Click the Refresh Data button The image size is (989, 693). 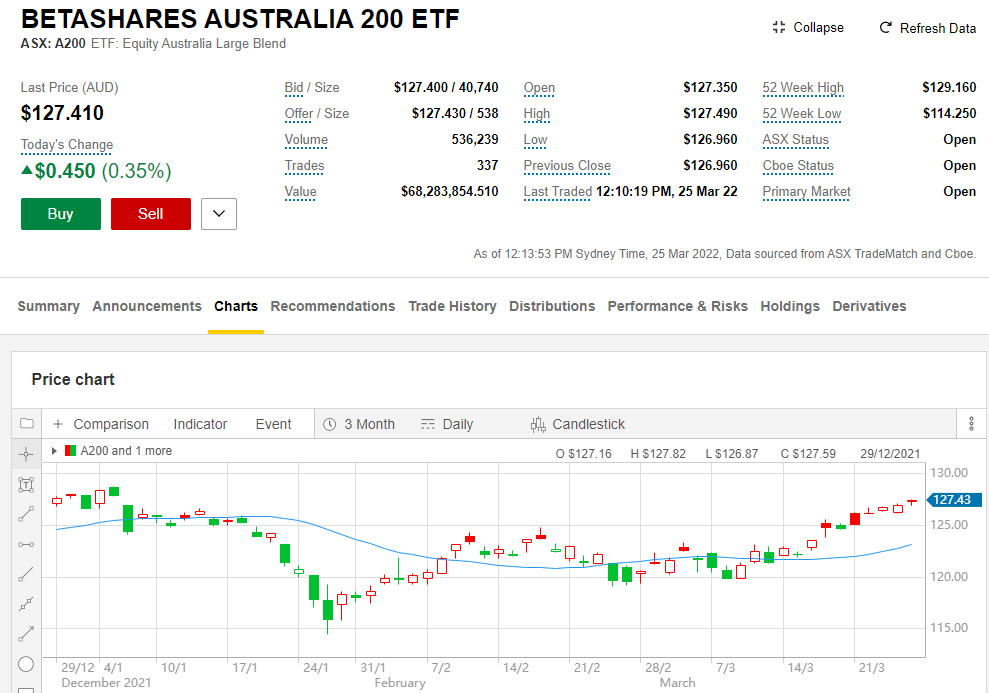click(928, 28)
